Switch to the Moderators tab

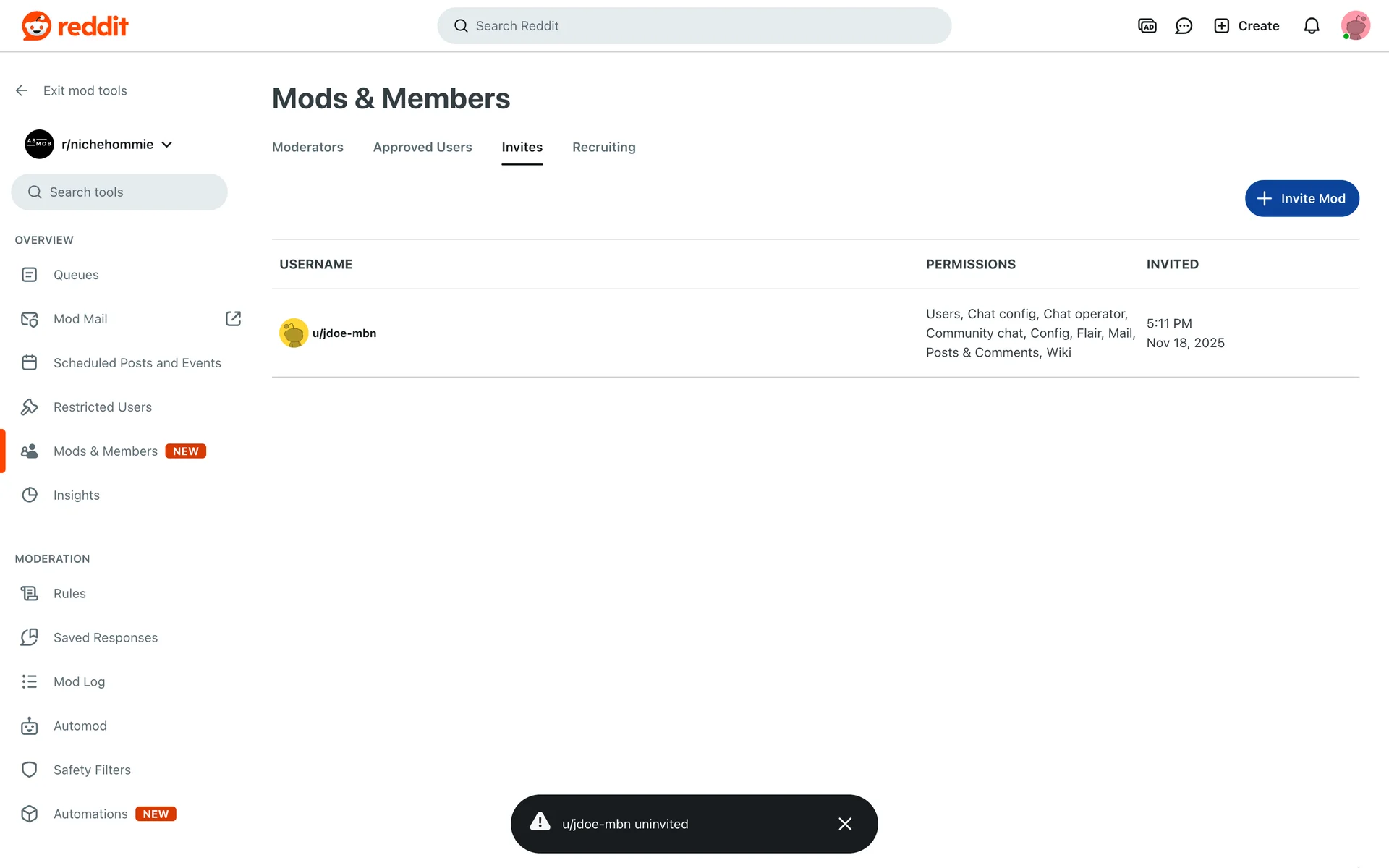pyautogui.click(x=307, y=147)
